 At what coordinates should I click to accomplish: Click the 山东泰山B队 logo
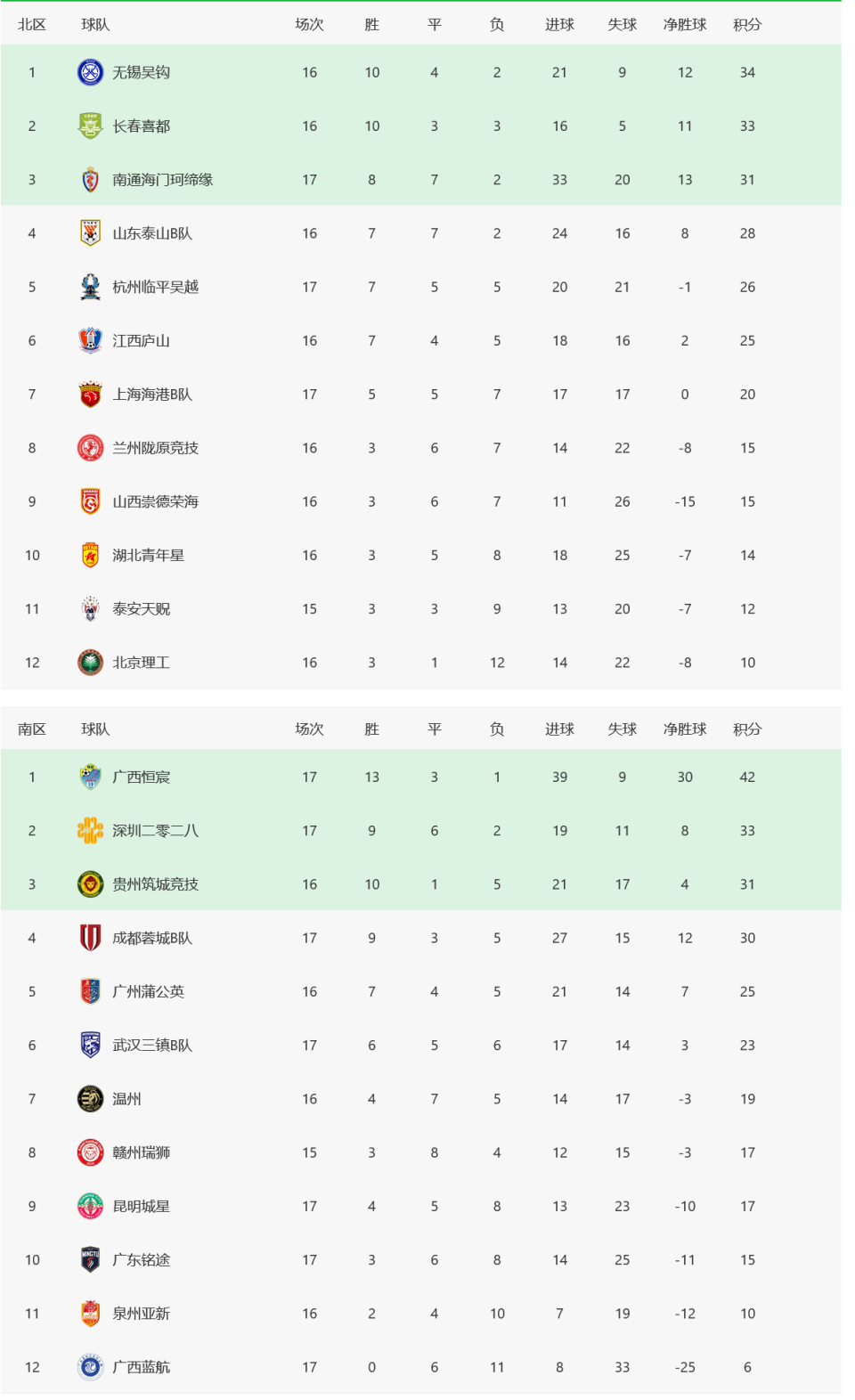coord(90,233)
